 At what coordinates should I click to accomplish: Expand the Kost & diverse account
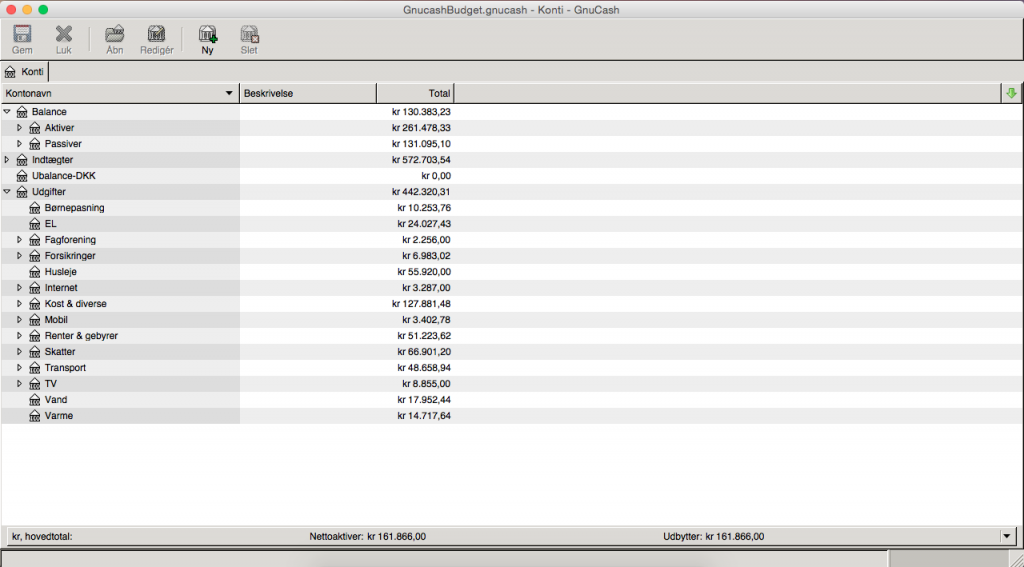tap(20, 304)
